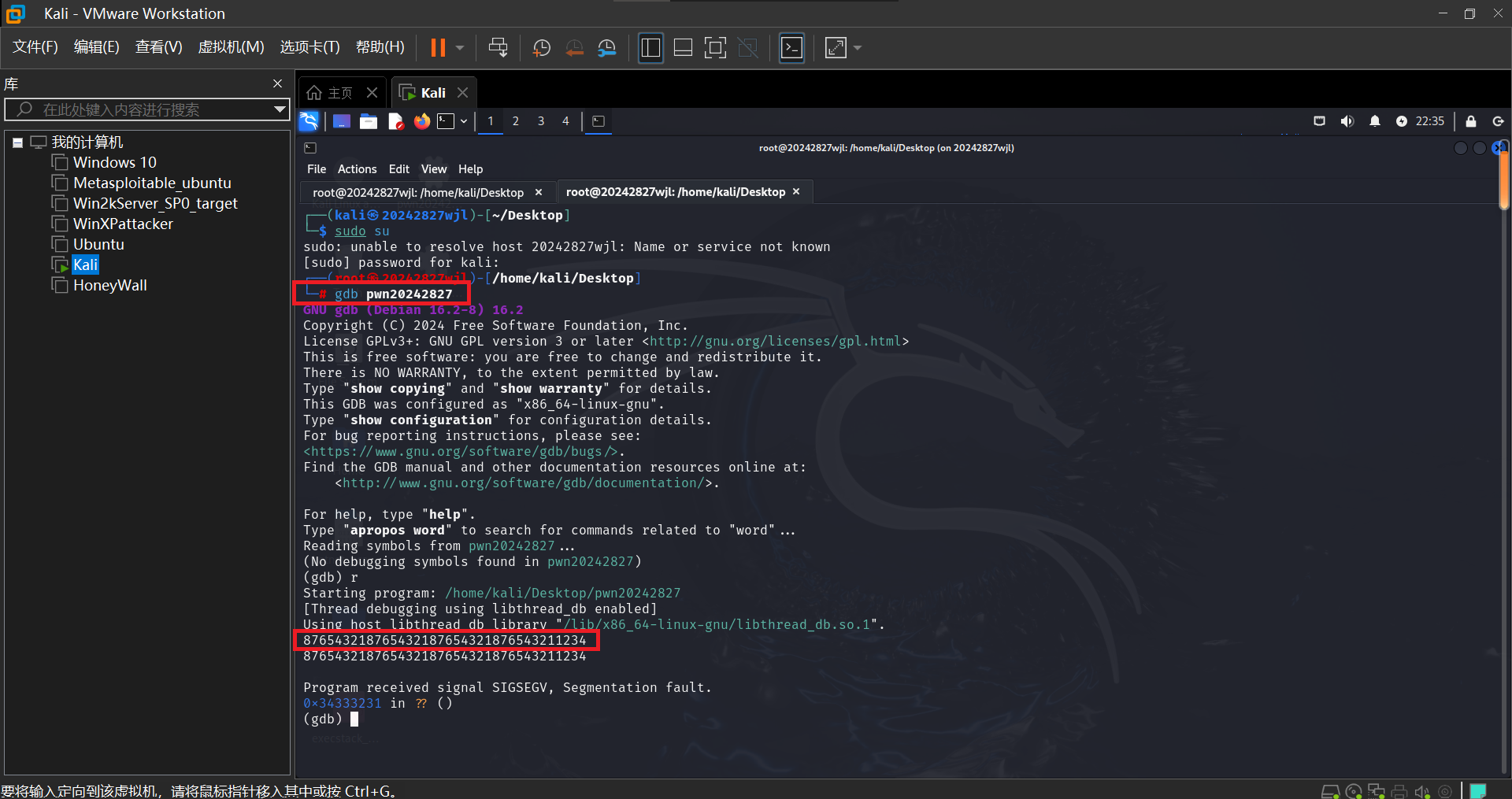This screenshot has height=799, width=1512.
Task: Open the snapshot manager
Action: [x=607, y=48]
